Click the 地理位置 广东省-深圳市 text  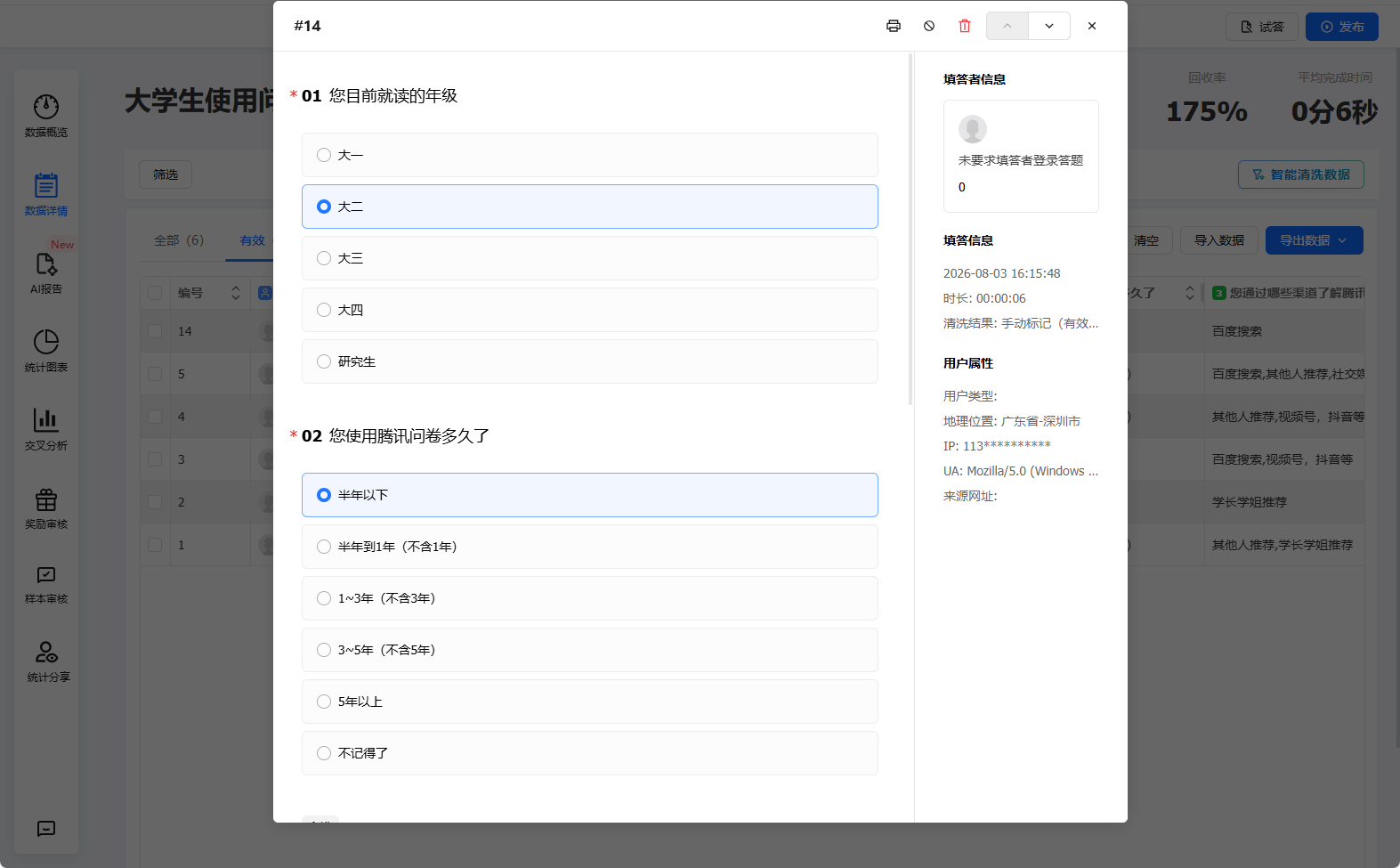pos(1012,421)
